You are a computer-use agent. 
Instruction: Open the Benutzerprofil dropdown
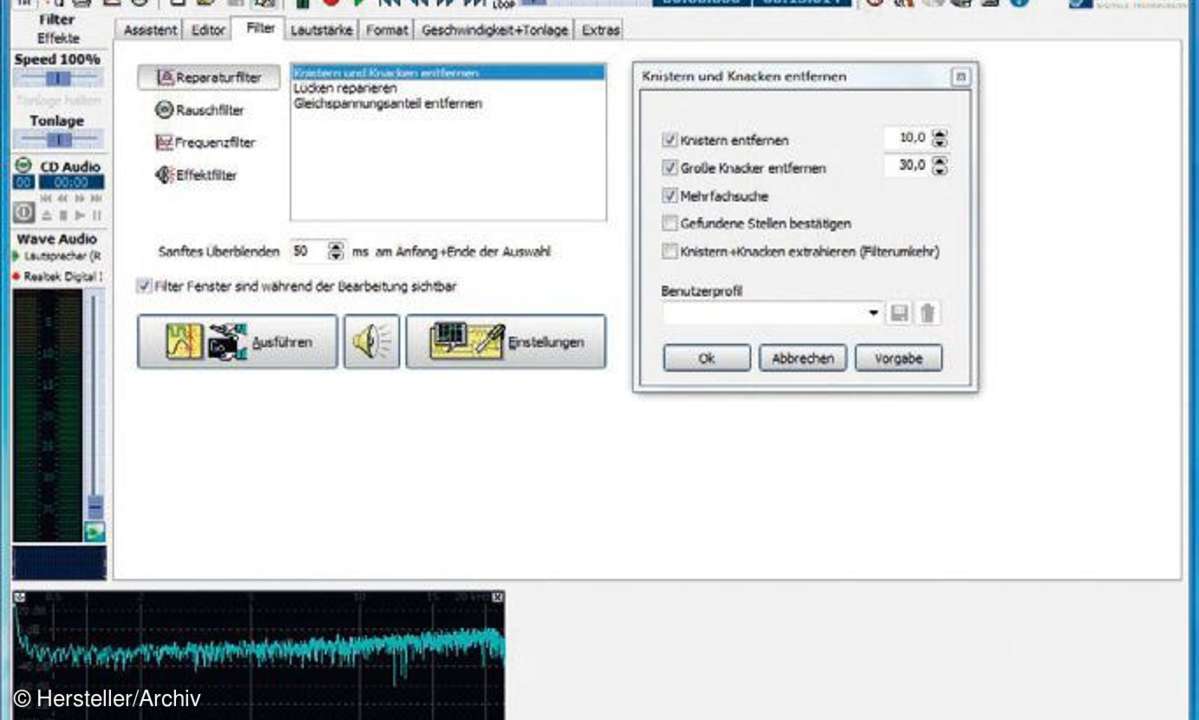(x=872, y=313)
